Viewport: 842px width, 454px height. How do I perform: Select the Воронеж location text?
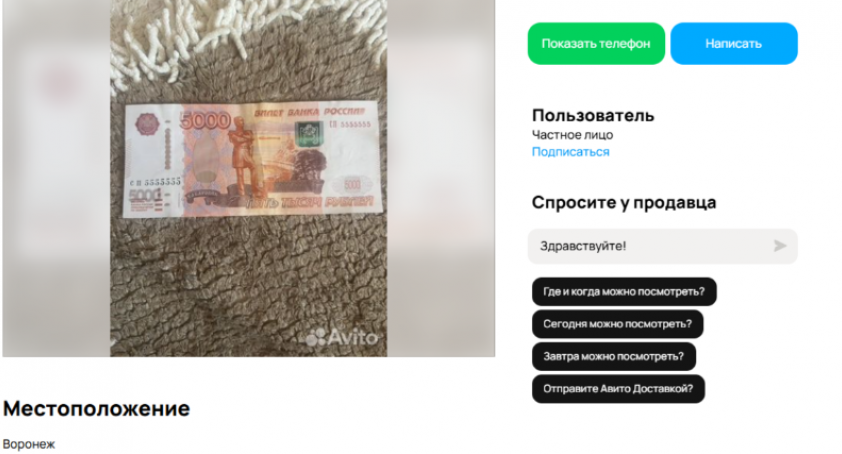tap(29, 444)
